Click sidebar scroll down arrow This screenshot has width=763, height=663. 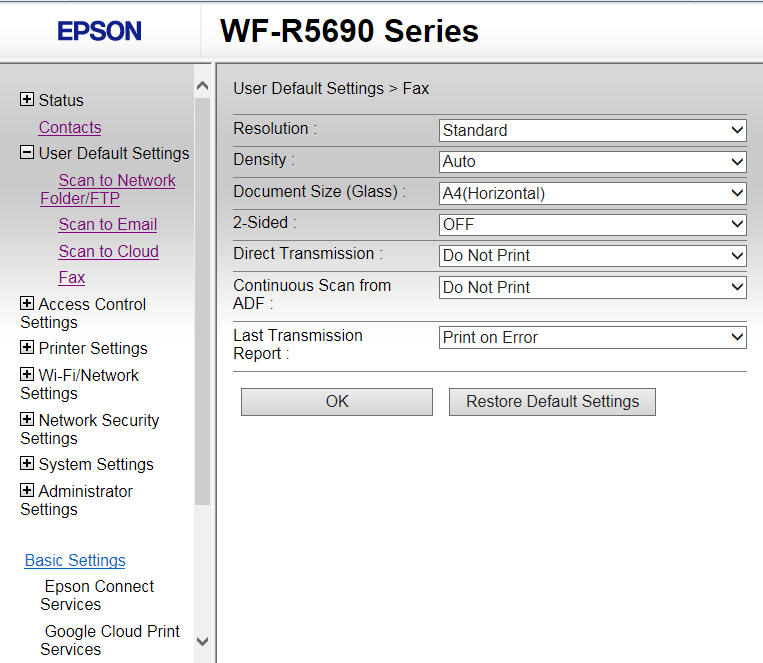[202, 641]
